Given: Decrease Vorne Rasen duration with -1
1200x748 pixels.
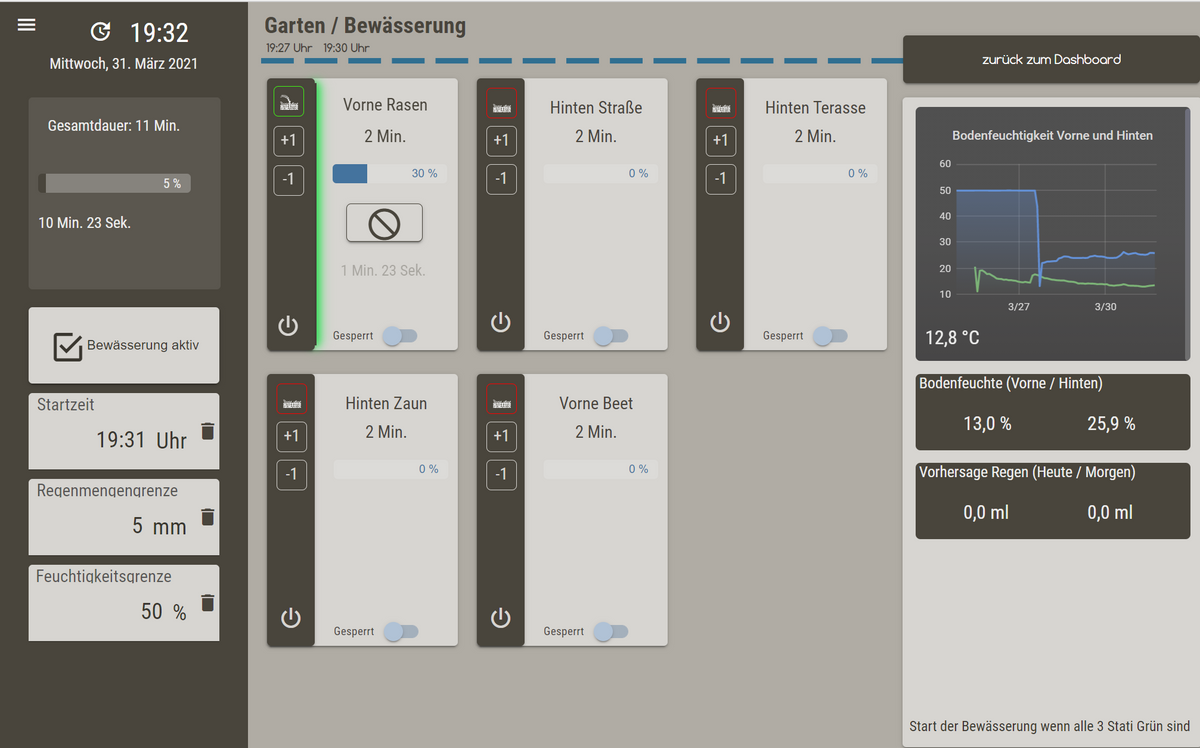Looking at the screenshot, I should pos(288,180).
